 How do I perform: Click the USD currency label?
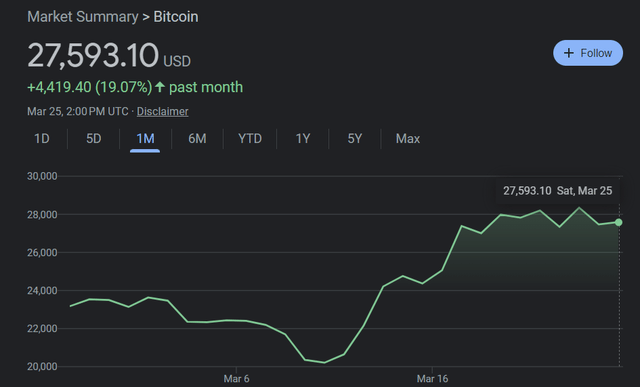click(x=177, y=61)
